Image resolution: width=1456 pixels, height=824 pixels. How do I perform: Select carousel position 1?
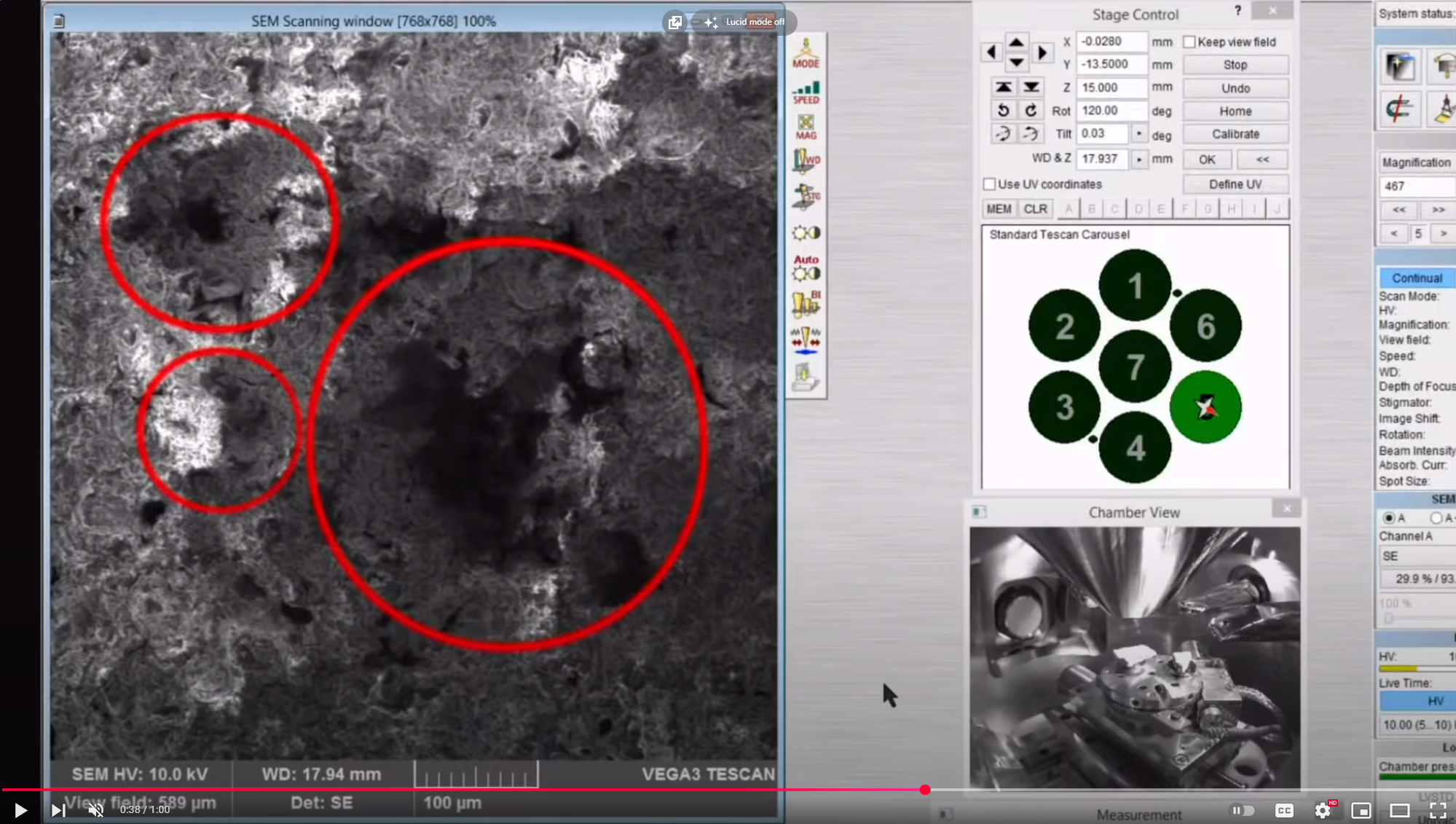tap(1135, 286)
